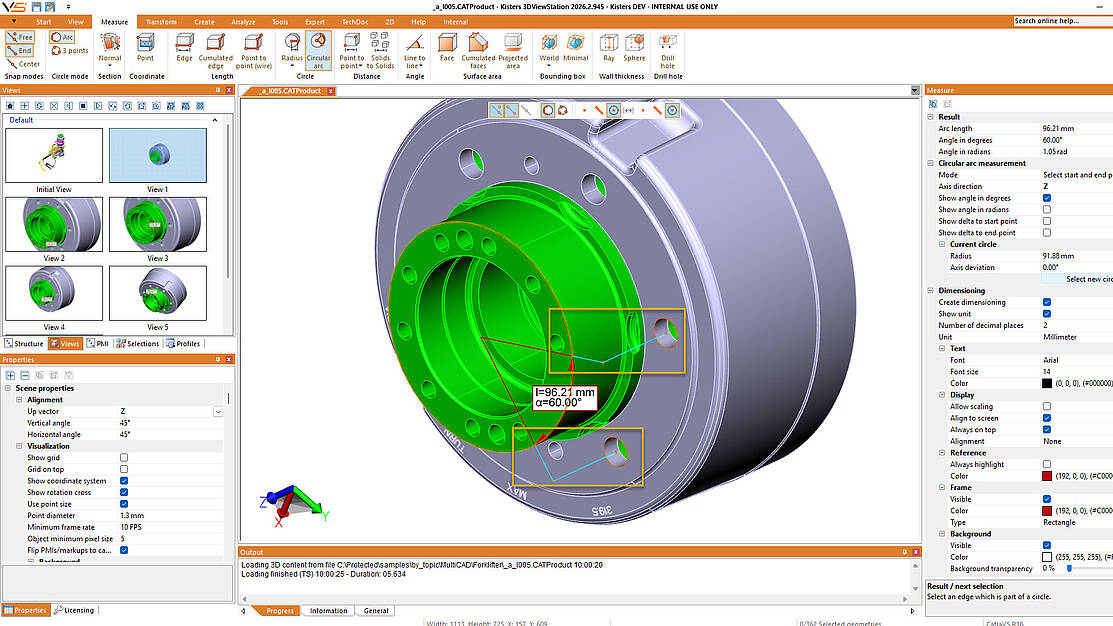Viewport: 1113px width, 626px height.
Task: Switch to Information output tab
Action: click(x=328, y=610)
